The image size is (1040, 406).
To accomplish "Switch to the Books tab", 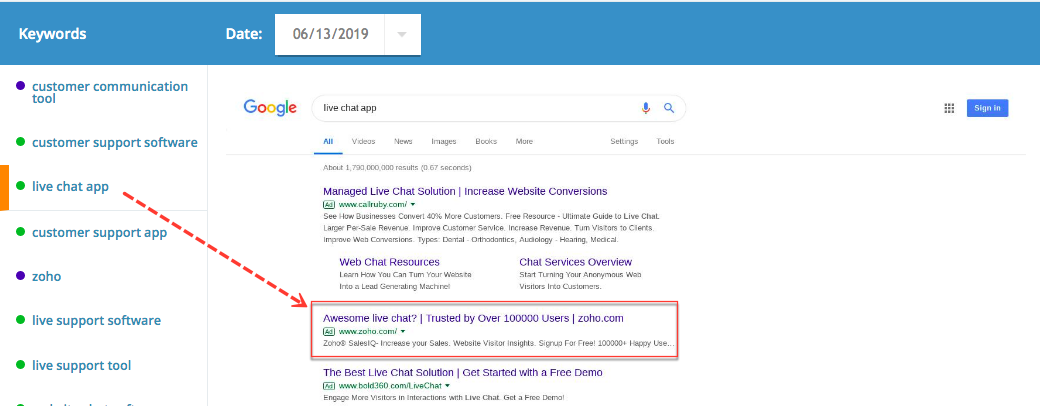I will (x=486, y=141).
